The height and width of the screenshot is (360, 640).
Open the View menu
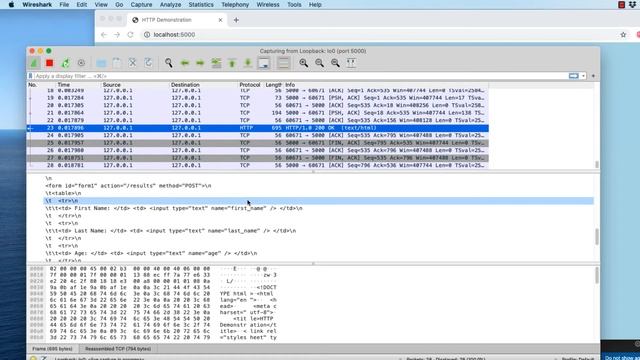101,4
